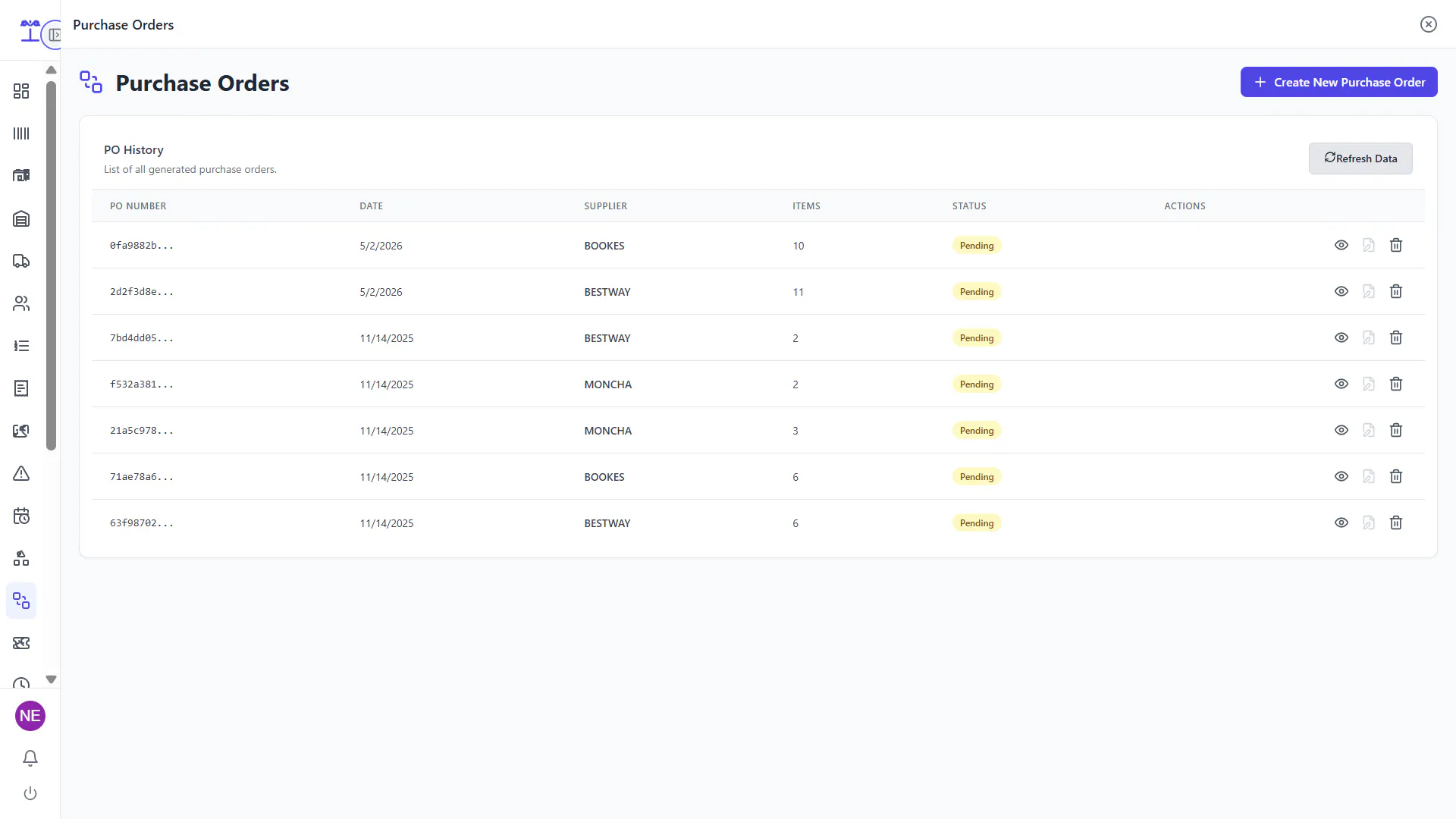Click supplier BESTWAY in 63f98702 row

pyautogui.click(x=607, y=523)
